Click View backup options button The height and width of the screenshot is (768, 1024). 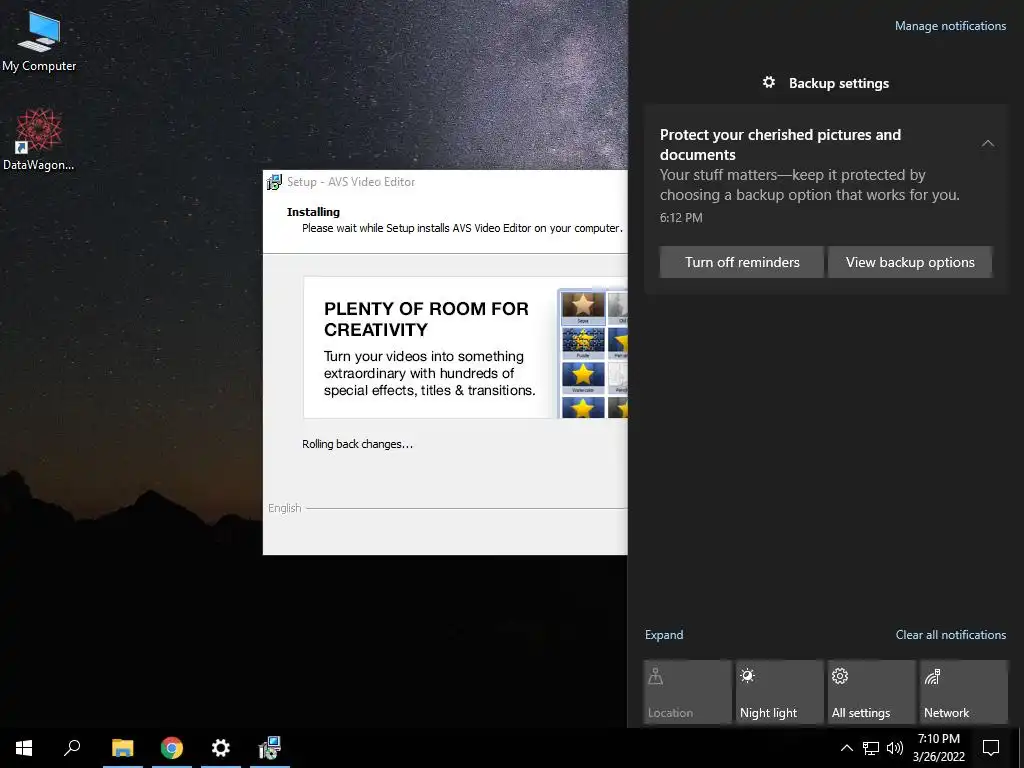(x=910, y=262)
